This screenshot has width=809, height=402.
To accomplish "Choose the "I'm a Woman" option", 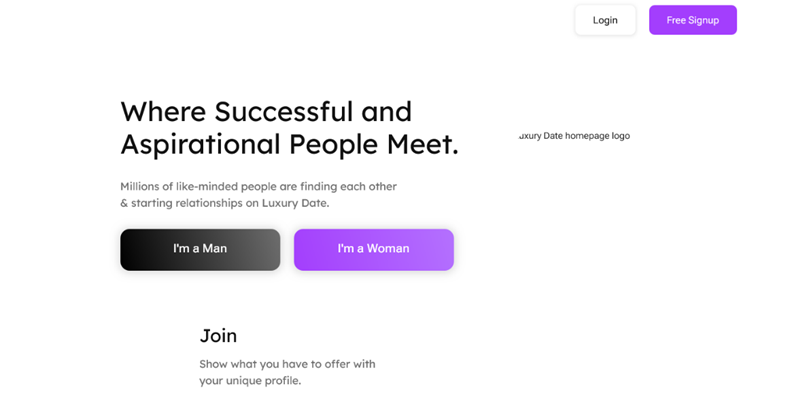I will (x=373, y=249).
